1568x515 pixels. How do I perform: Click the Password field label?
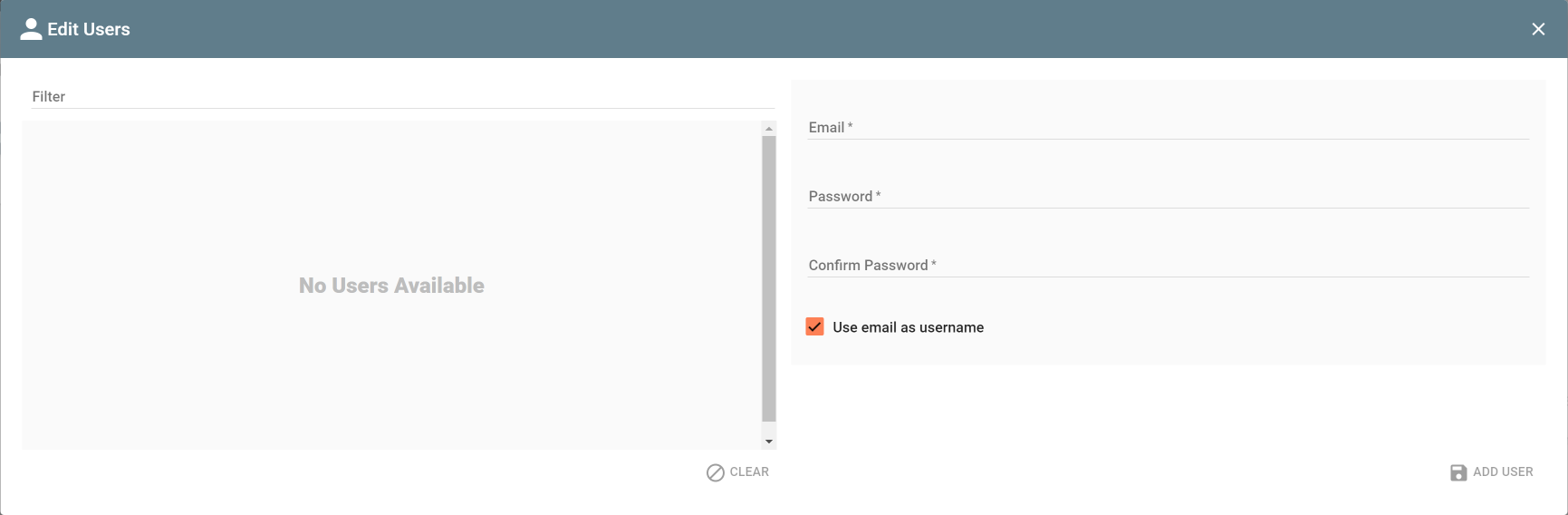[x=840, y=196]
